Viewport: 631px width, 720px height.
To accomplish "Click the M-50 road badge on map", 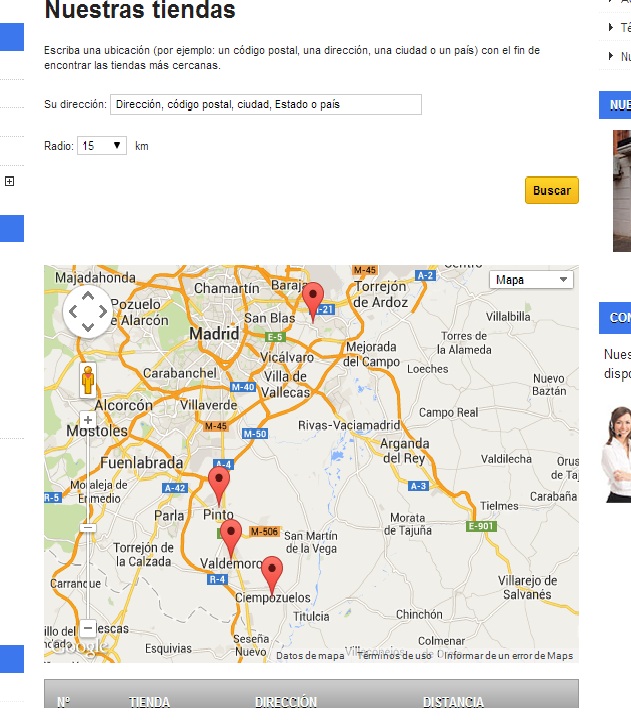I will pos(255,434).
